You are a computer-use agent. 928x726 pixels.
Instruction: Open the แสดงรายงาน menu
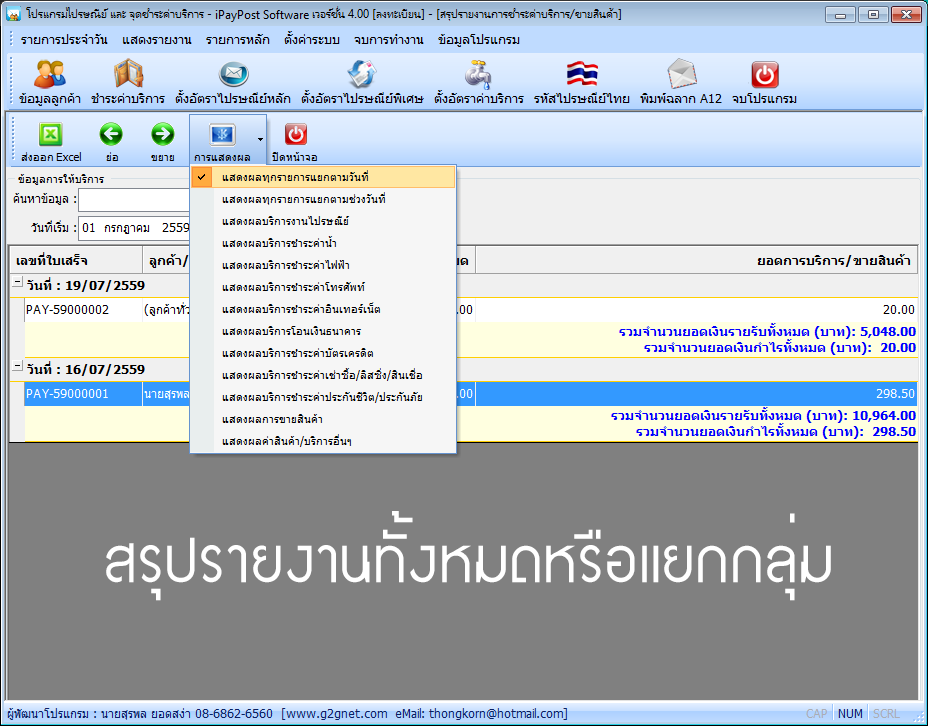157,40
